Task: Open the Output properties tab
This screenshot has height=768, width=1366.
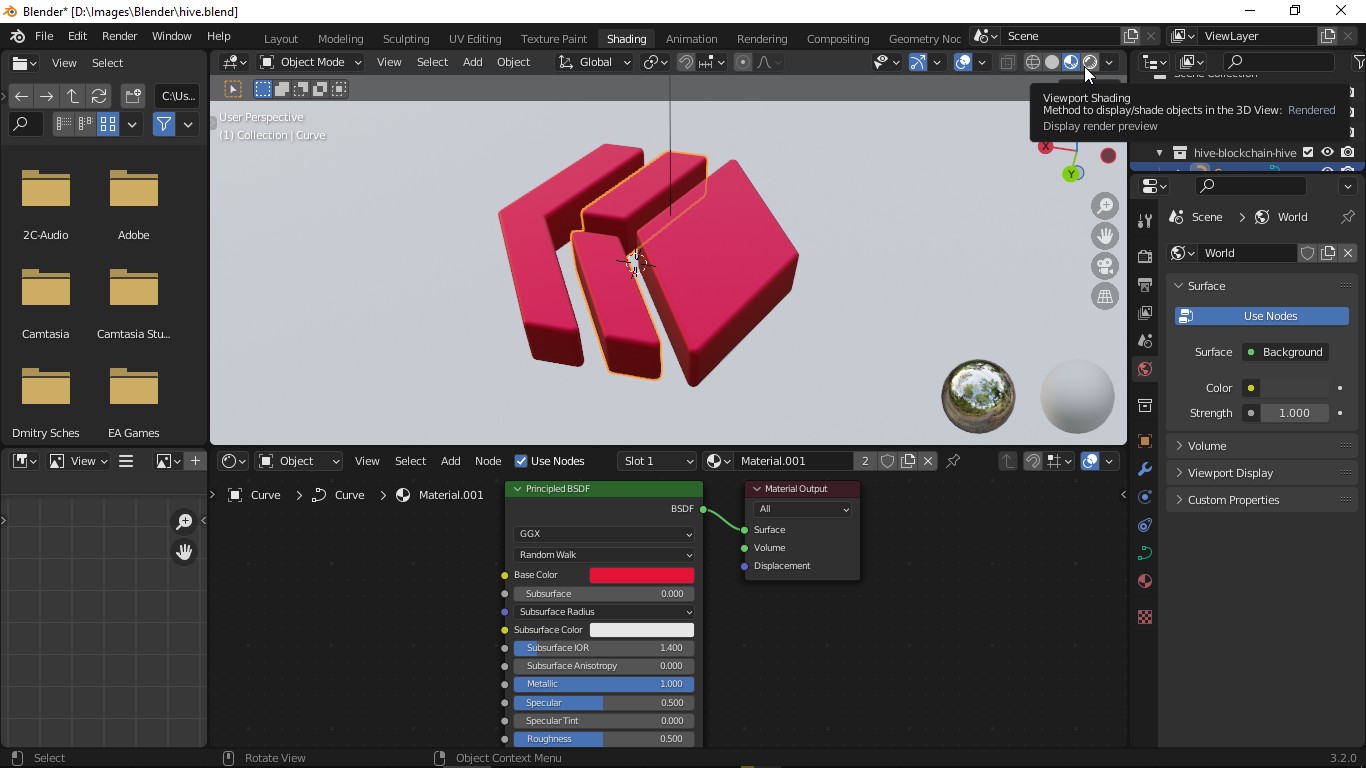Action: coord(1145,285)
